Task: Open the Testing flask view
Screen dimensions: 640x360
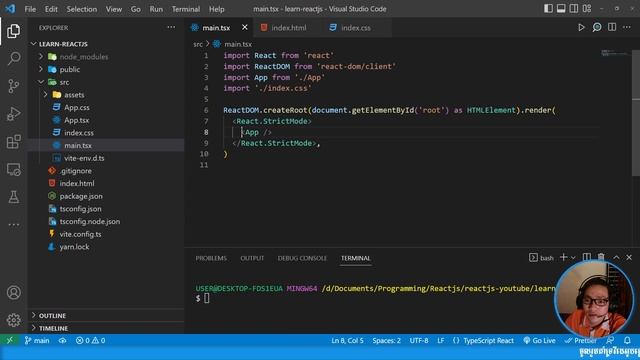Action: point(13,197)
